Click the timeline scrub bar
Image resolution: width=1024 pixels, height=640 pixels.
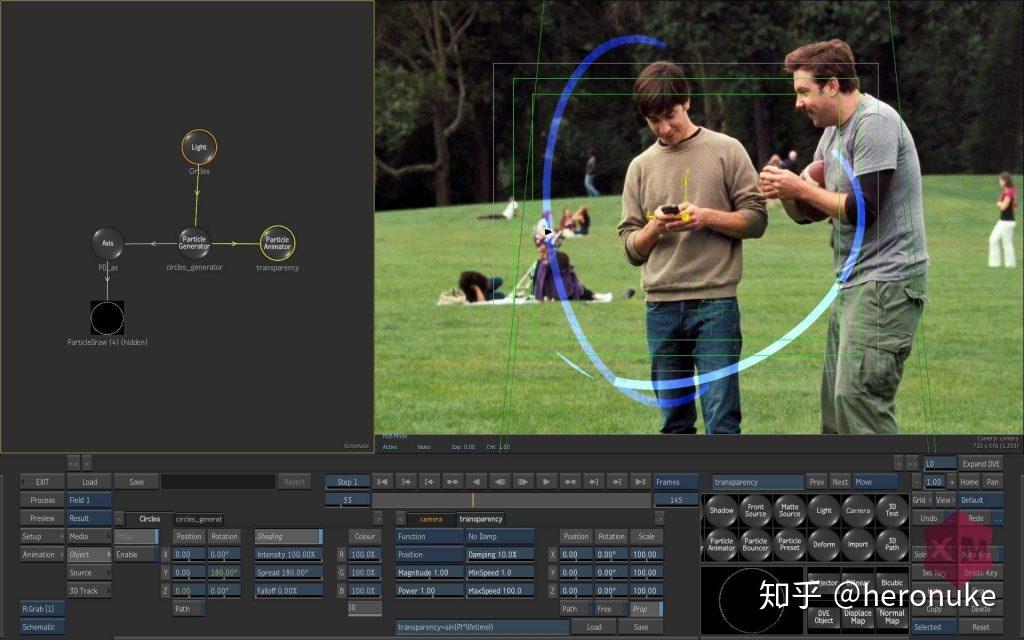coord(511,500)
